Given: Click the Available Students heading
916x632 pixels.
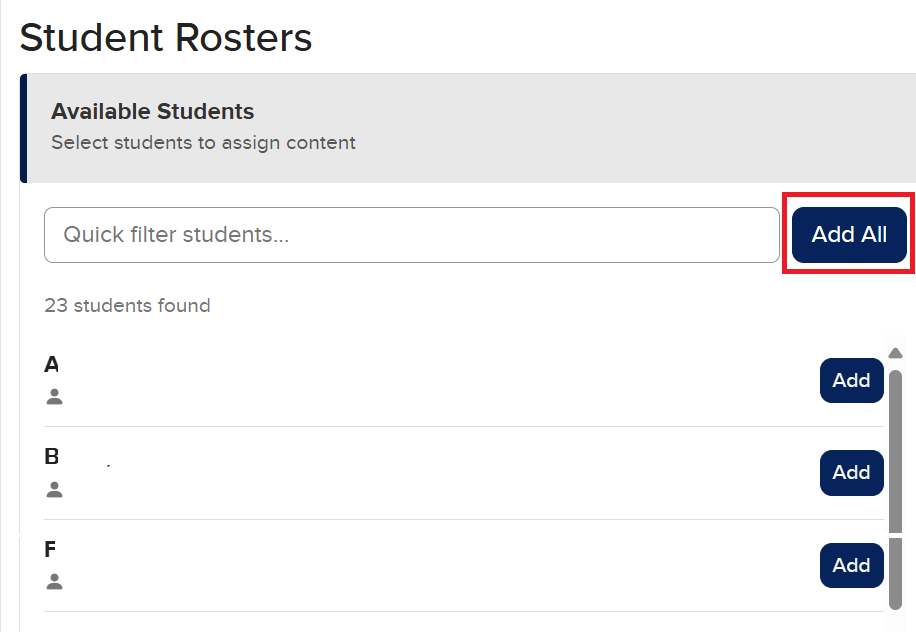Looking at the screenshot, I should 153,112.
